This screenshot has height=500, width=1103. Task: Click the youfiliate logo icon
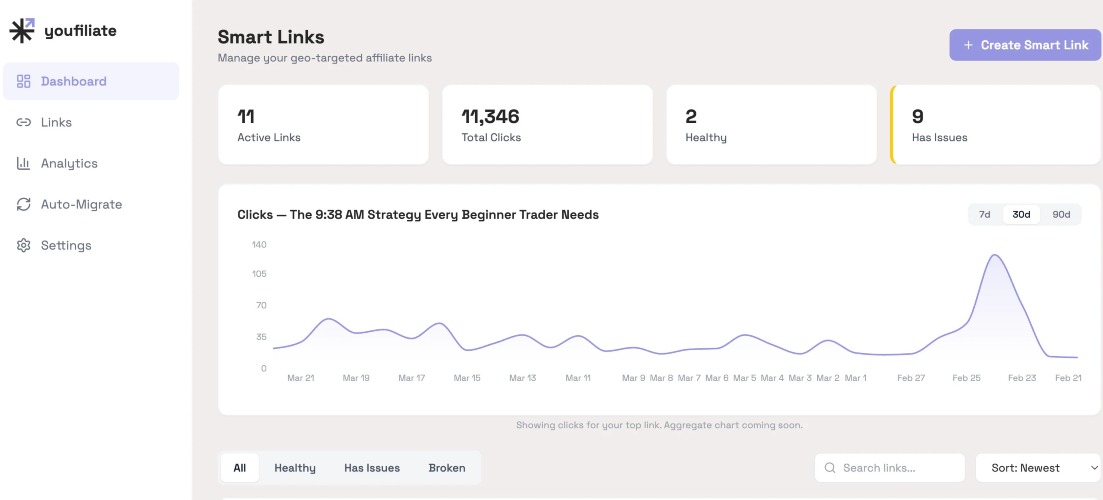point(22,31)
